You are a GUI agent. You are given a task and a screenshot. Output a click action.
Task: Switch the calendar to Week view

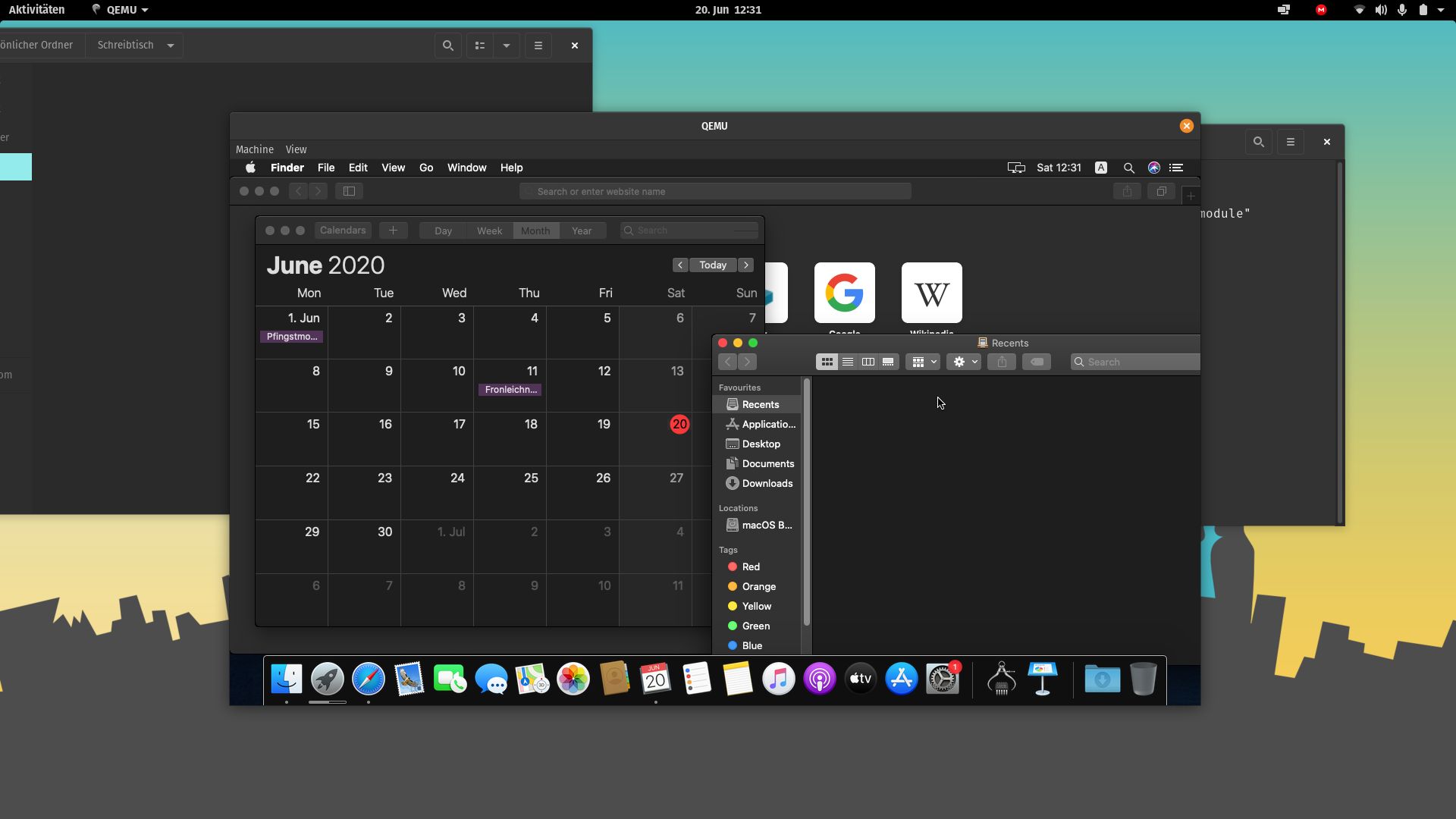point(489,231)
